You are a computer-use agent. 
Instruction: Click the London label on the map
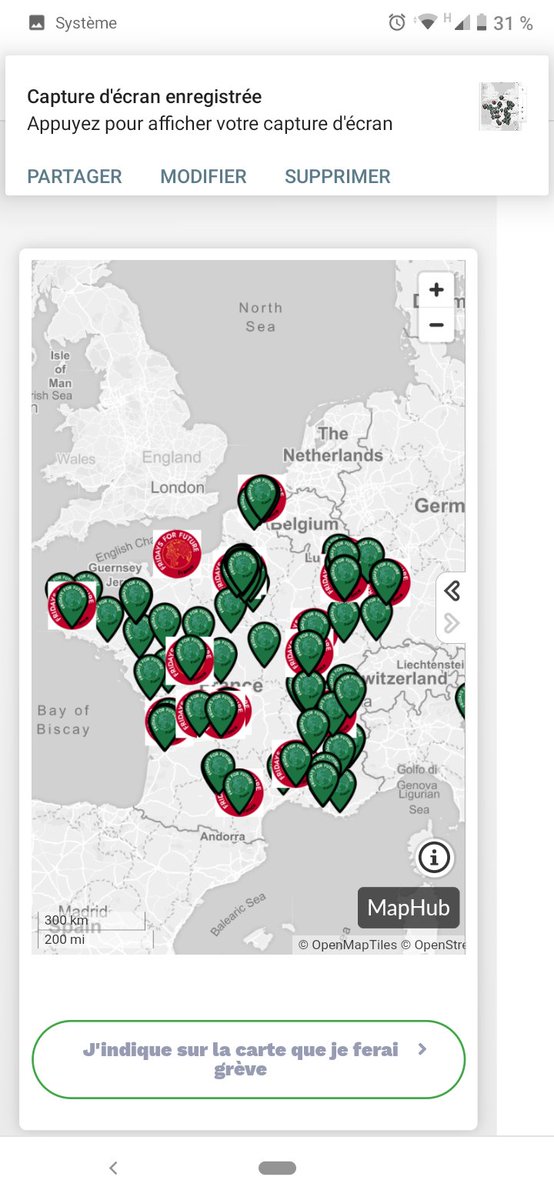point(176,487)
